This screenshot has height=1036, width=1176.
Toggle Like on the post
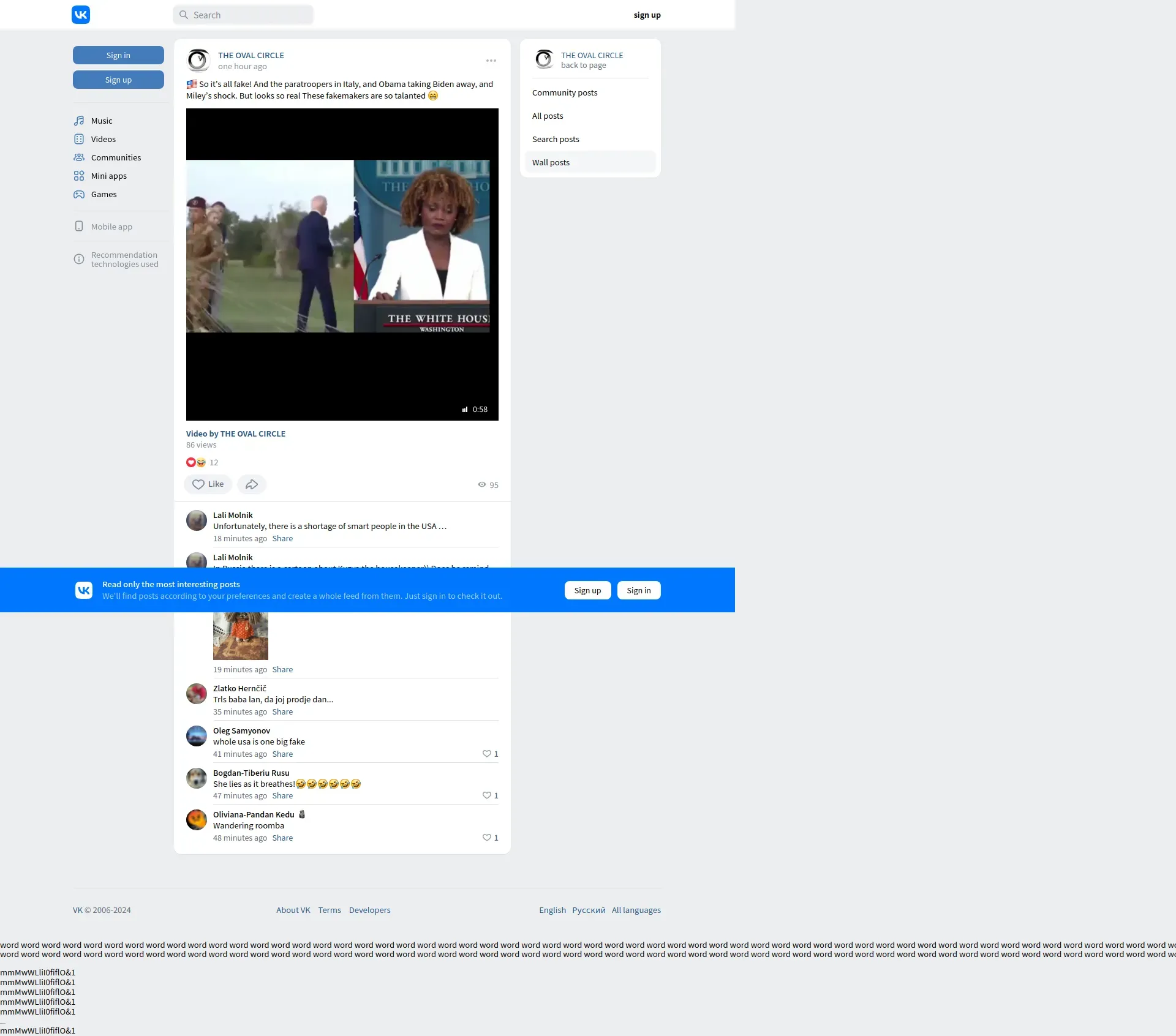coord(208,484)
